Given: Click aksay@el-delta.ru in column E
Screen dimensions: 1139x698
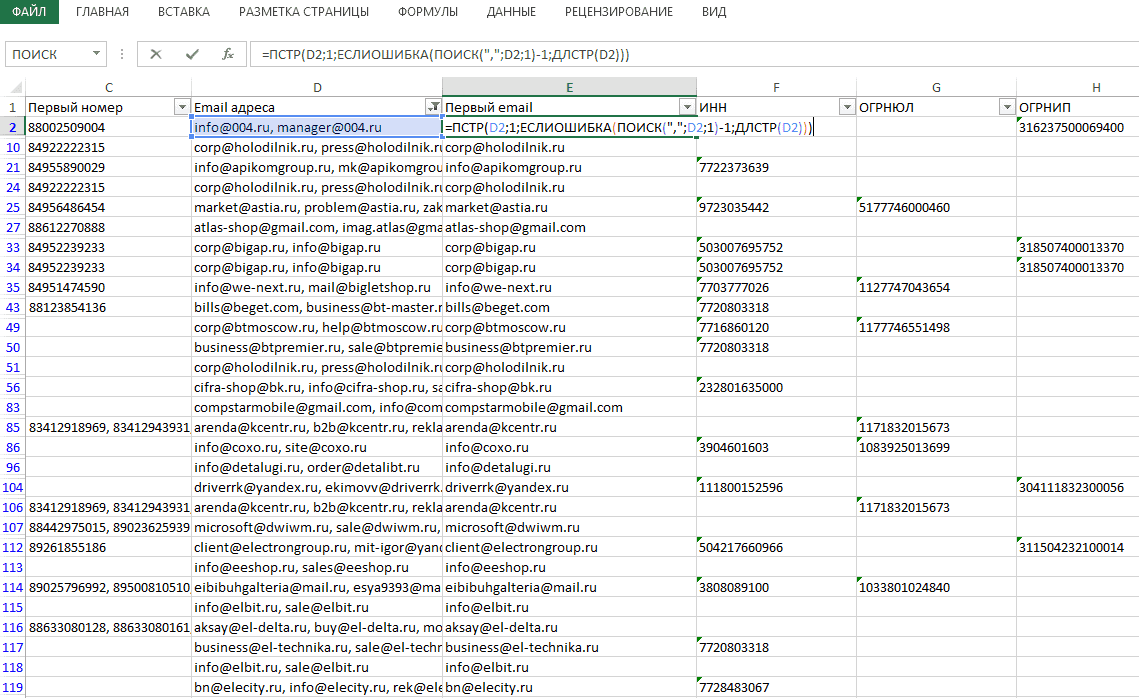Looking at the screenshot, I should (570, 628).
